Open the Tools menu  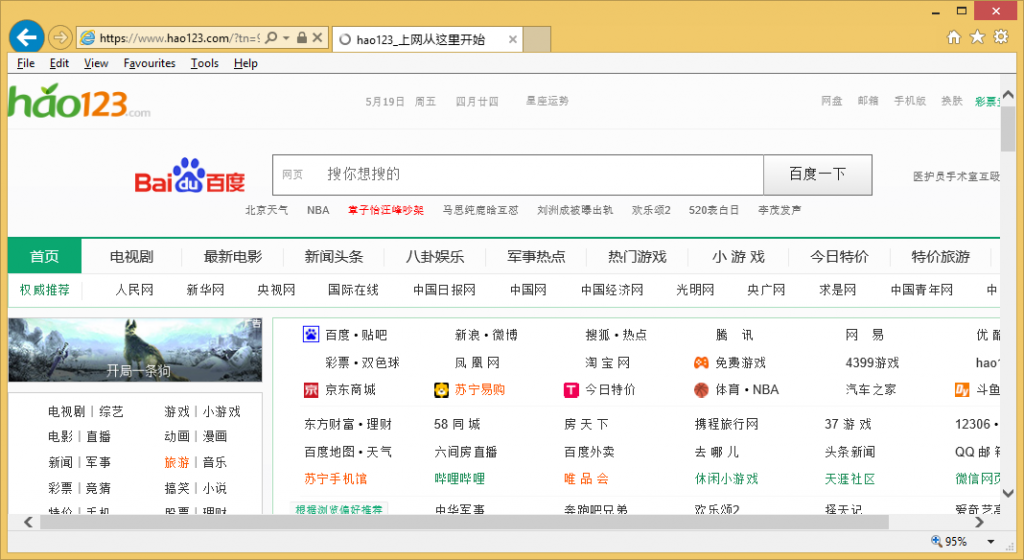(204, 63)
